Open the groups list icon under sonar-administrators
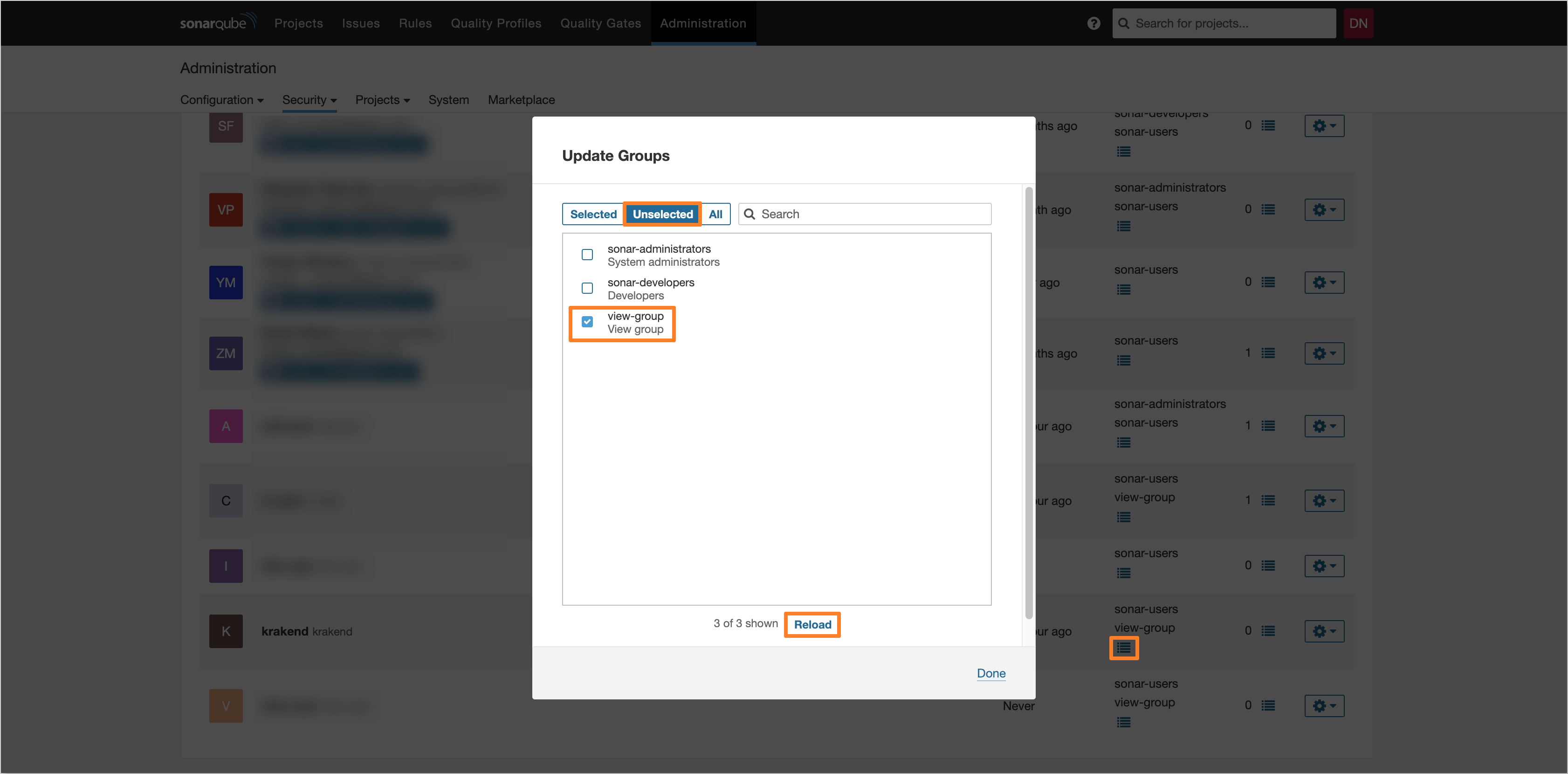This screenshot has height=774, width=1568. pos(1124,226)
